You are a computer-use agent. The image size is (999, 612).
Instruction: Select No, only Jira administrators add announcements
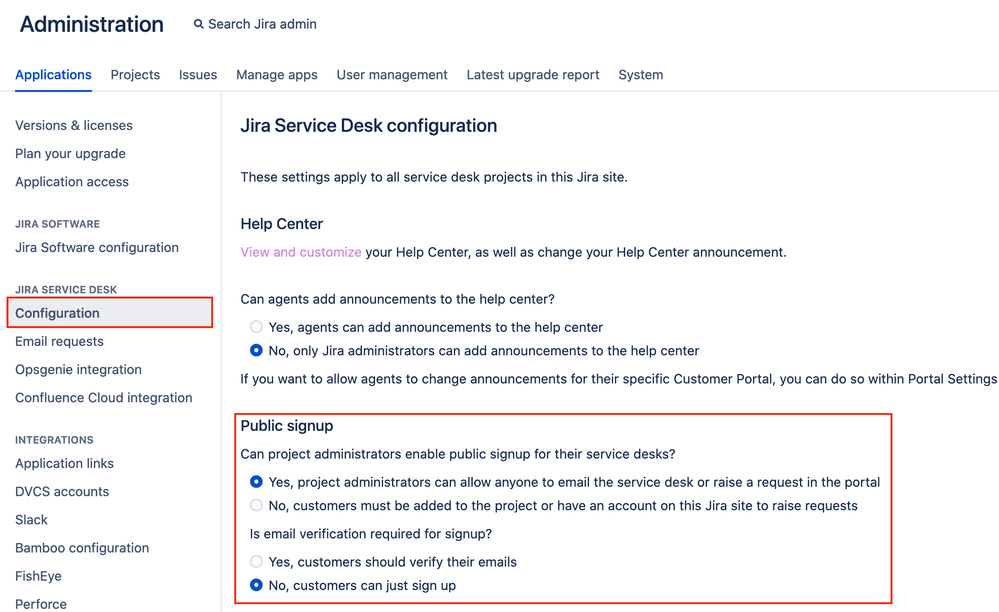(x=256, y=351)
